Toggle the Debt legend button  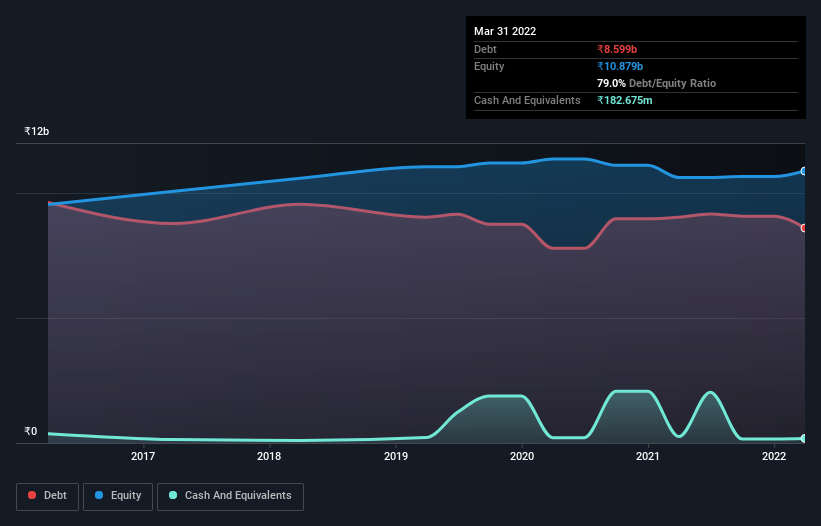47,496
